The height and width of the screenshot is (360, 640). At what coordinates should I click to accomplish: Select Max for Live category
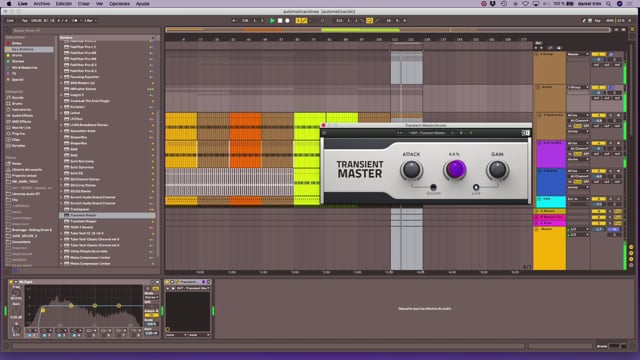(x=21, y=128)
